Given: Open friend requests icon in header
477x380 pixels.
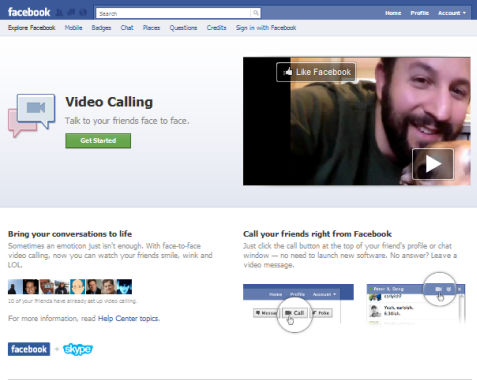Looking at the screenshot, I should pos(59,13).
